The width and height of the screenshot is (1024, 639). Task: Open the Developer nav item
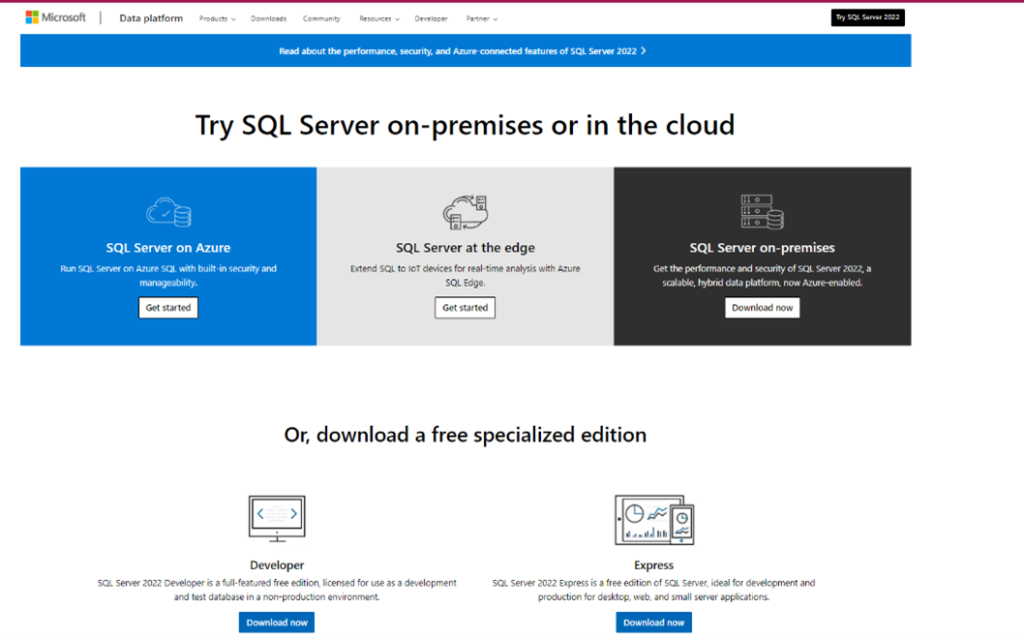coord(431,19)
